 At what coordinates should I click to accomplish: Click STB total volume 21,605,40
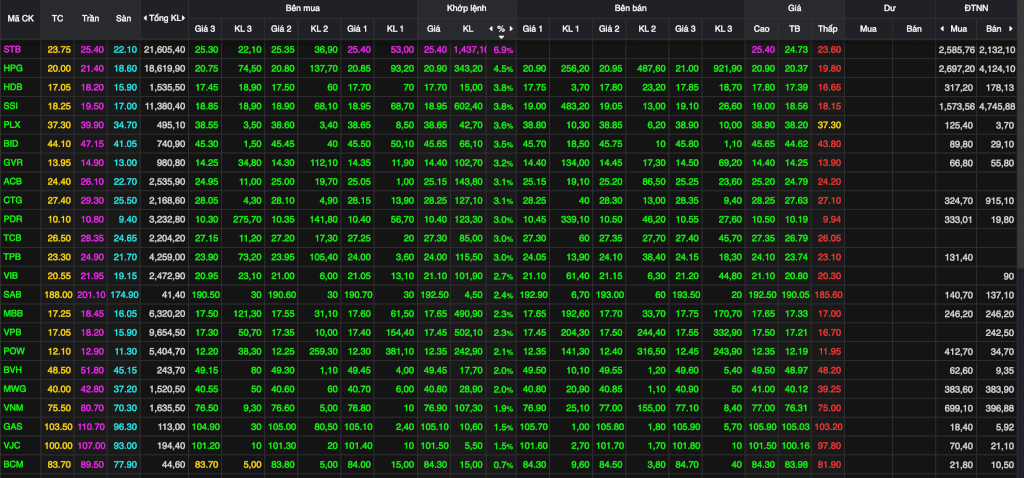pyautogui.click(x=165, y=50)
